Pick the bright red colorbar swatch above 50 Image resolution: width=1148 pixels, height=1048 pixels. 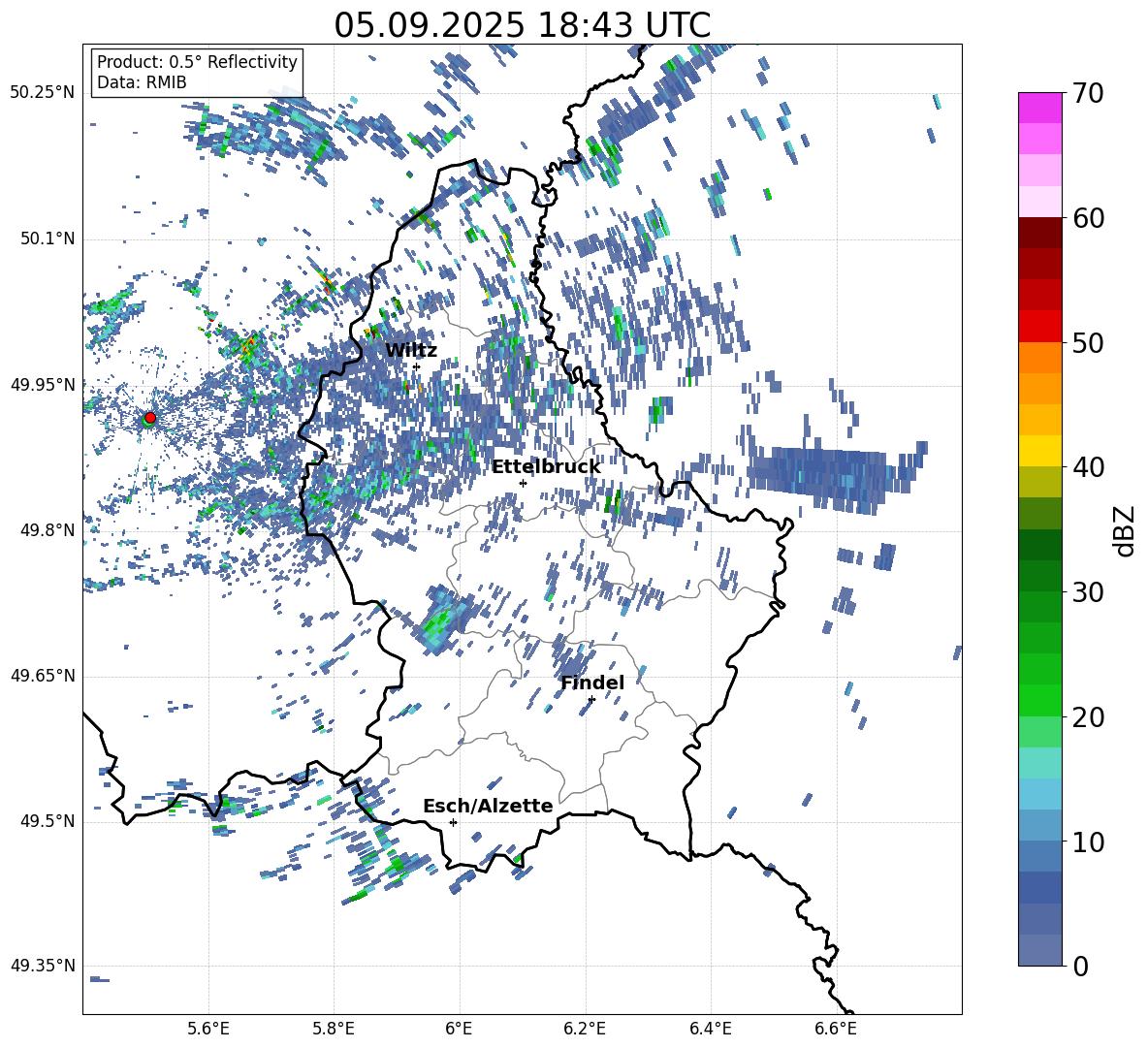1039,326
